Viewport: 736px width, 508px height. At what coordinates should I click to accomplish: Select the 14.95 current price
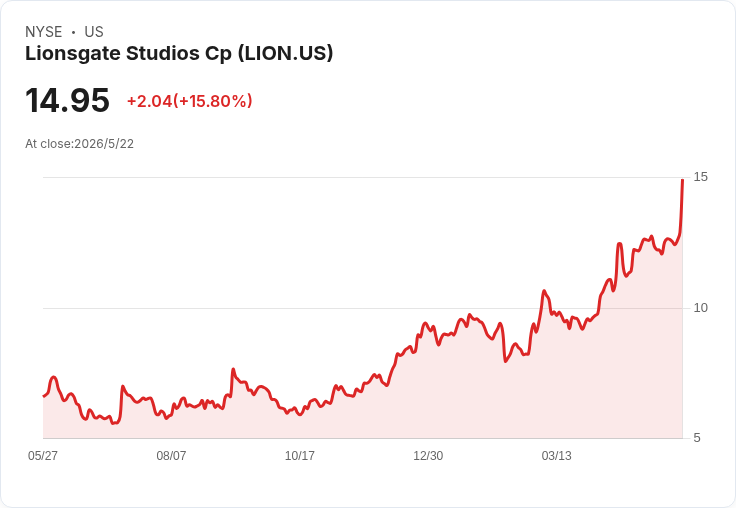[67, 100]
